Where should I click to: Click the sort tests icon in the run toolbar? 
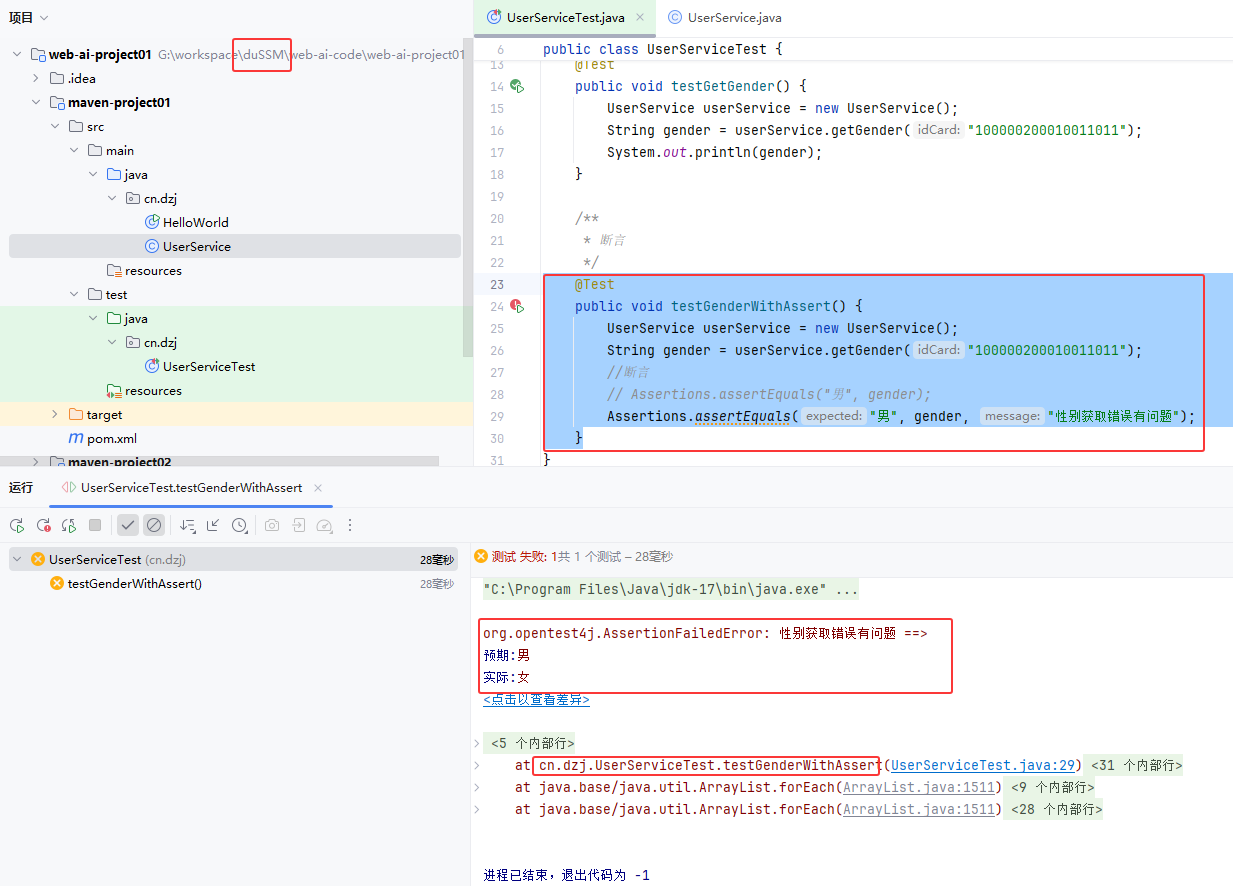(x=187, y=525)
